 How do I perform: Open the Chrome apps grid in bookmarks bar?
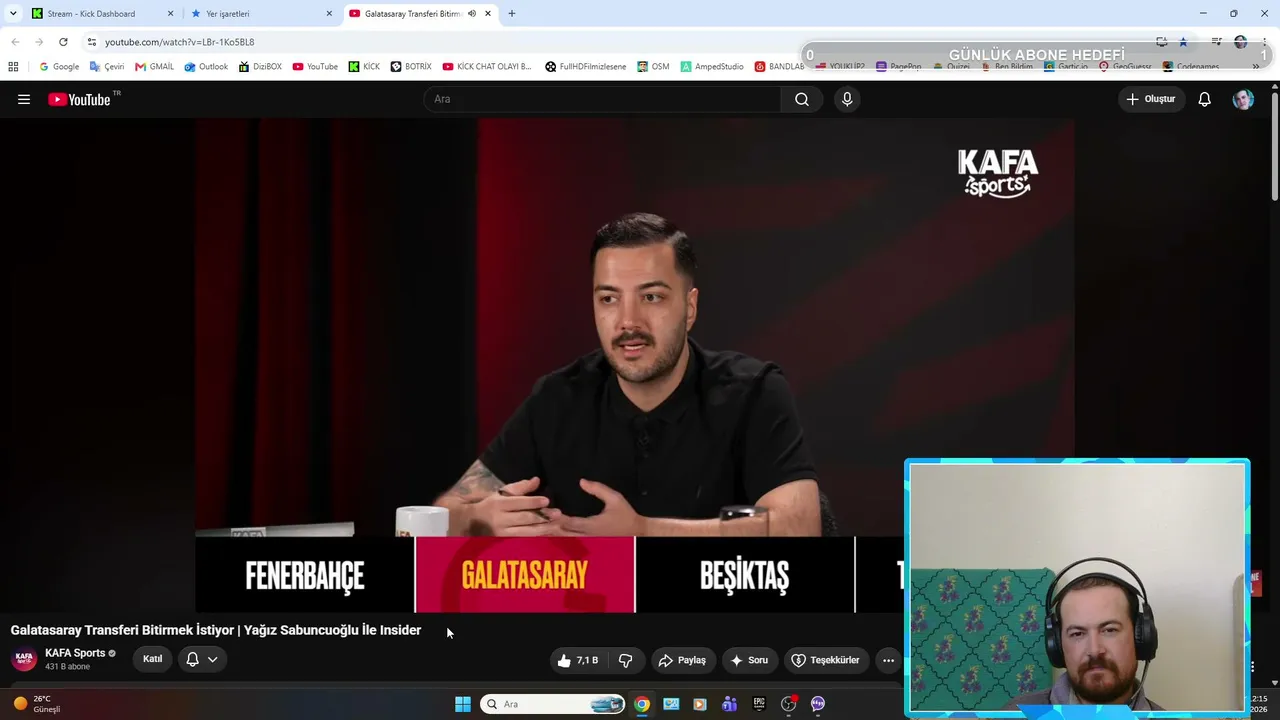pyautogui.click(x=13, y=67)
